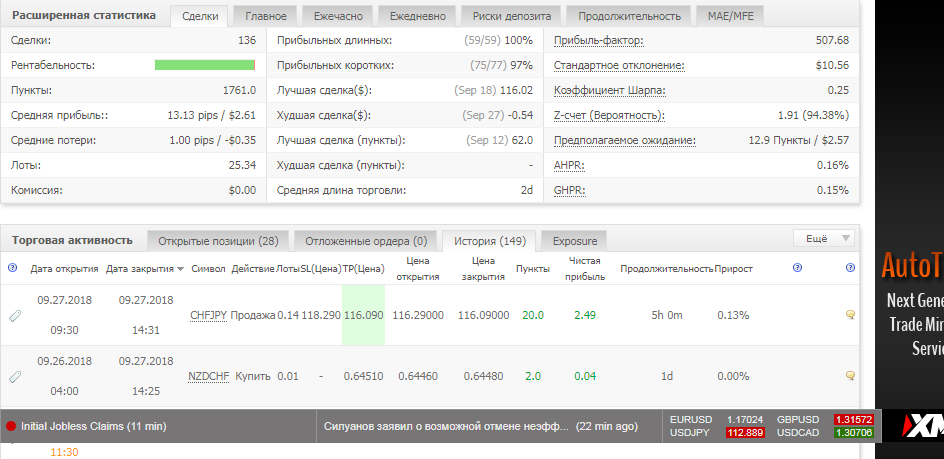Open the CHFJPY symbol link
Screen dimensions: 944x459
(208, 315)
